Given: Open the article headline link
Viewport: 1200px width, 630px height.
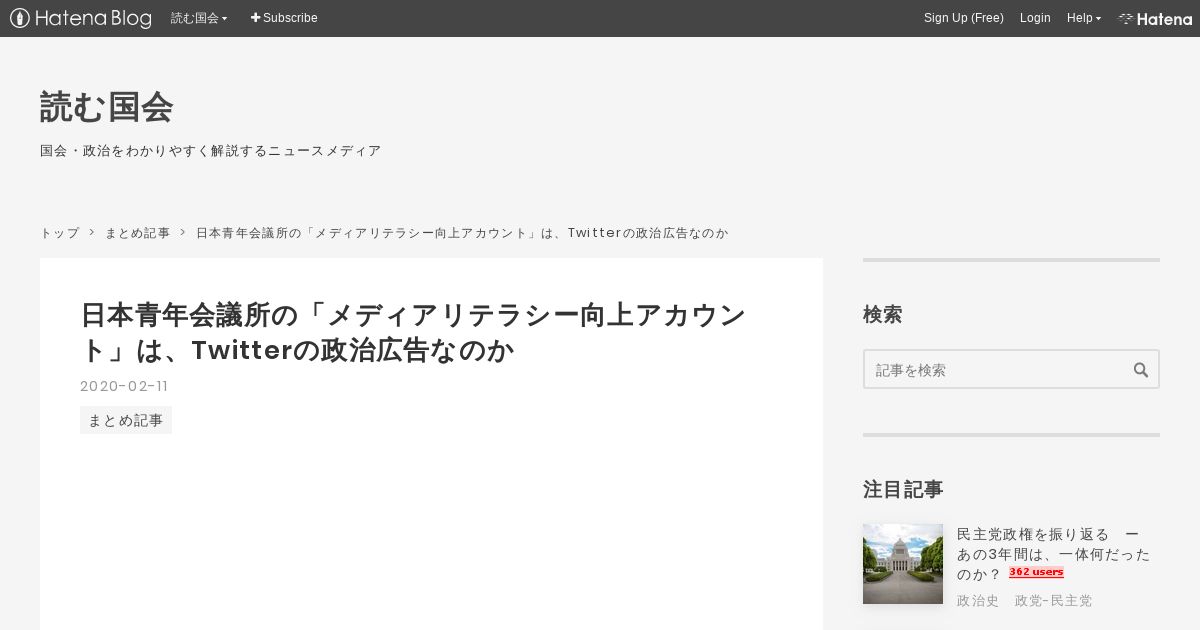Looking at the screenshot, I should (414, 333).
